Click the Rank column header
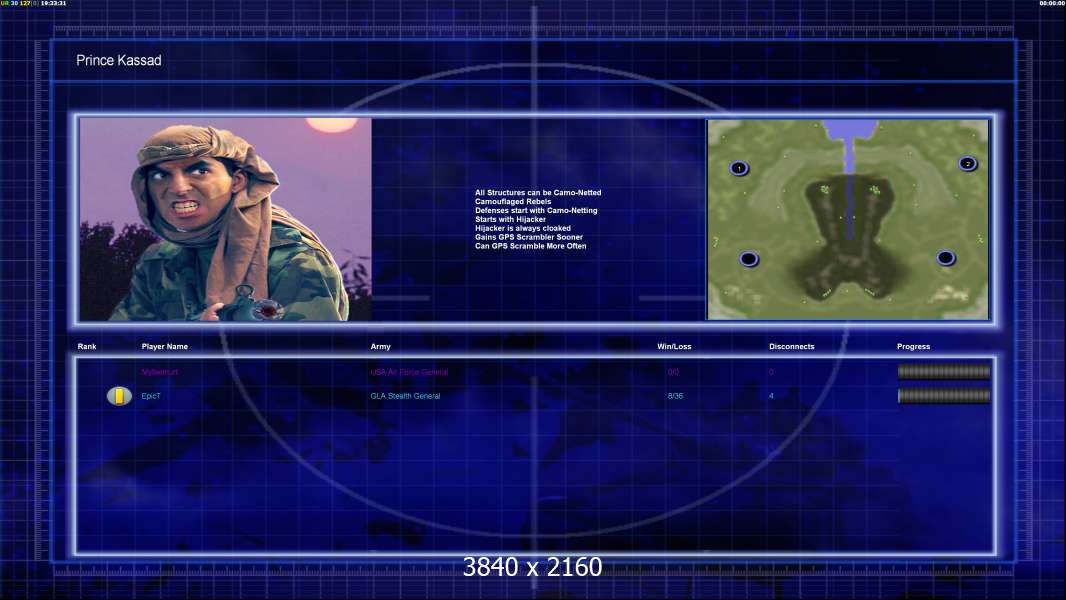 click(x=87, y=347)
